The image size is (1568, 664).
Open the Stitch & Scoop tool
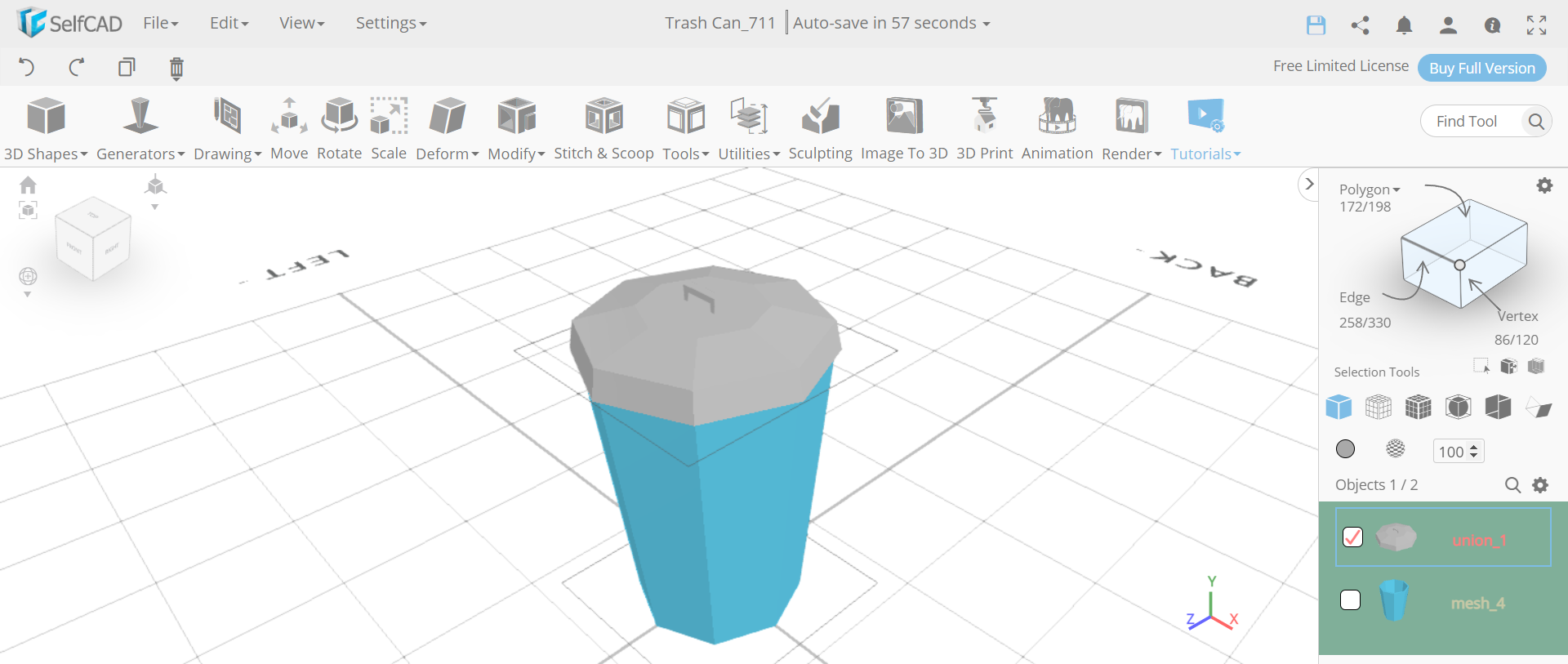(604, 129)
